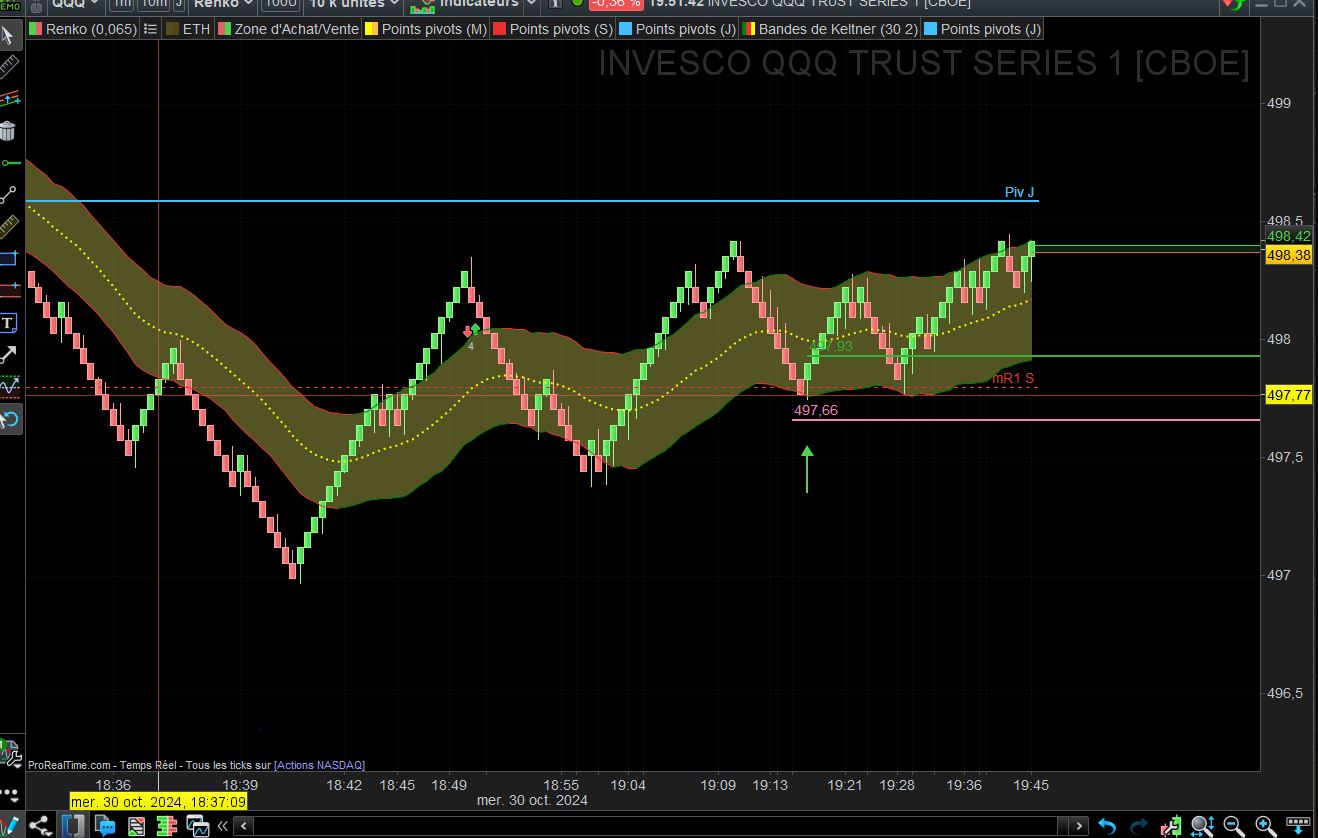Click the 10m timeframe button
Image resolution: width=1318 pixels, height=838 pixels.
(x=153, y=4)
